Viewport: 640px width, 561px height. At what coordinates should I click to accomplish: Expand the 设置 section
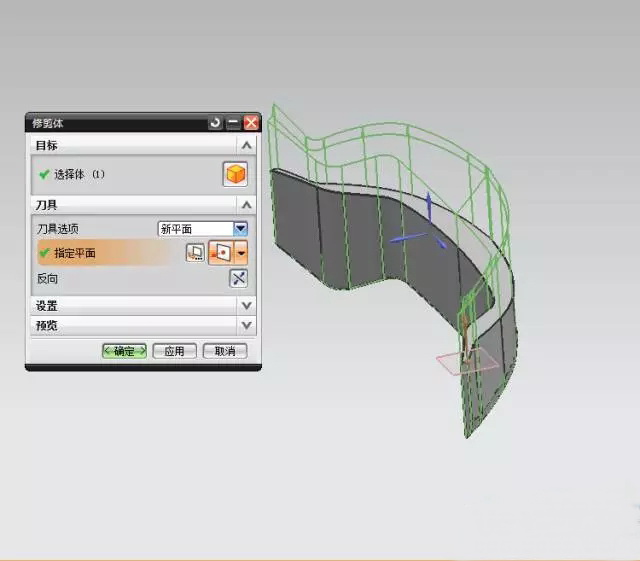tap(246, 305)
